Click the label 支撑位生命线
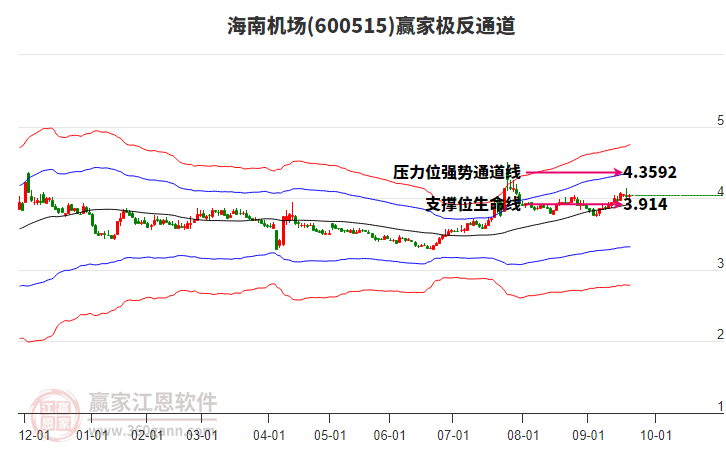The height and width of the screenshot is (450, 726). (x=473, y=204)
